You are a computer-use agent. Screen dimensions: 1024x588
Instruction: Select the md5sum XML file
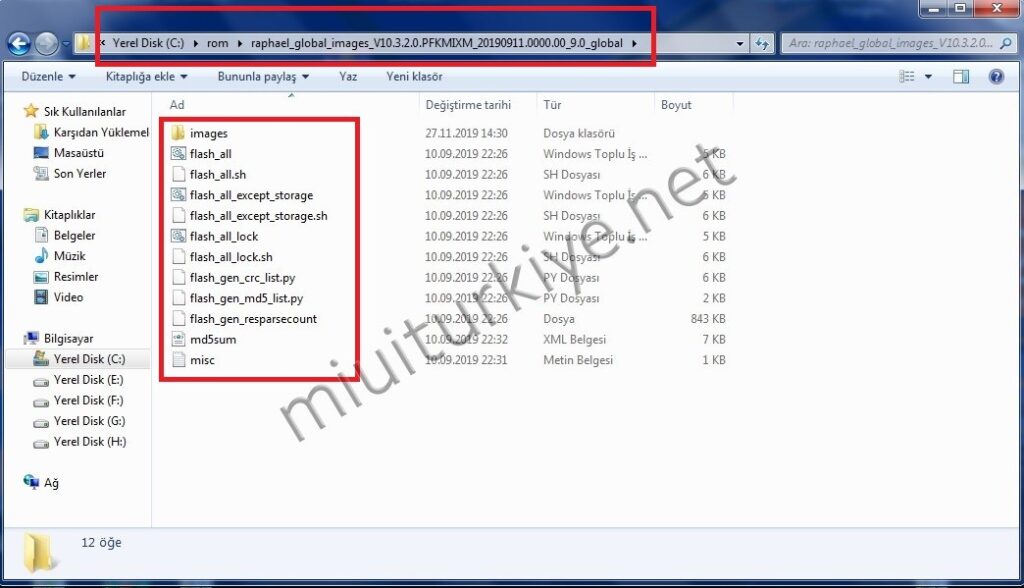tap(212, 339)
